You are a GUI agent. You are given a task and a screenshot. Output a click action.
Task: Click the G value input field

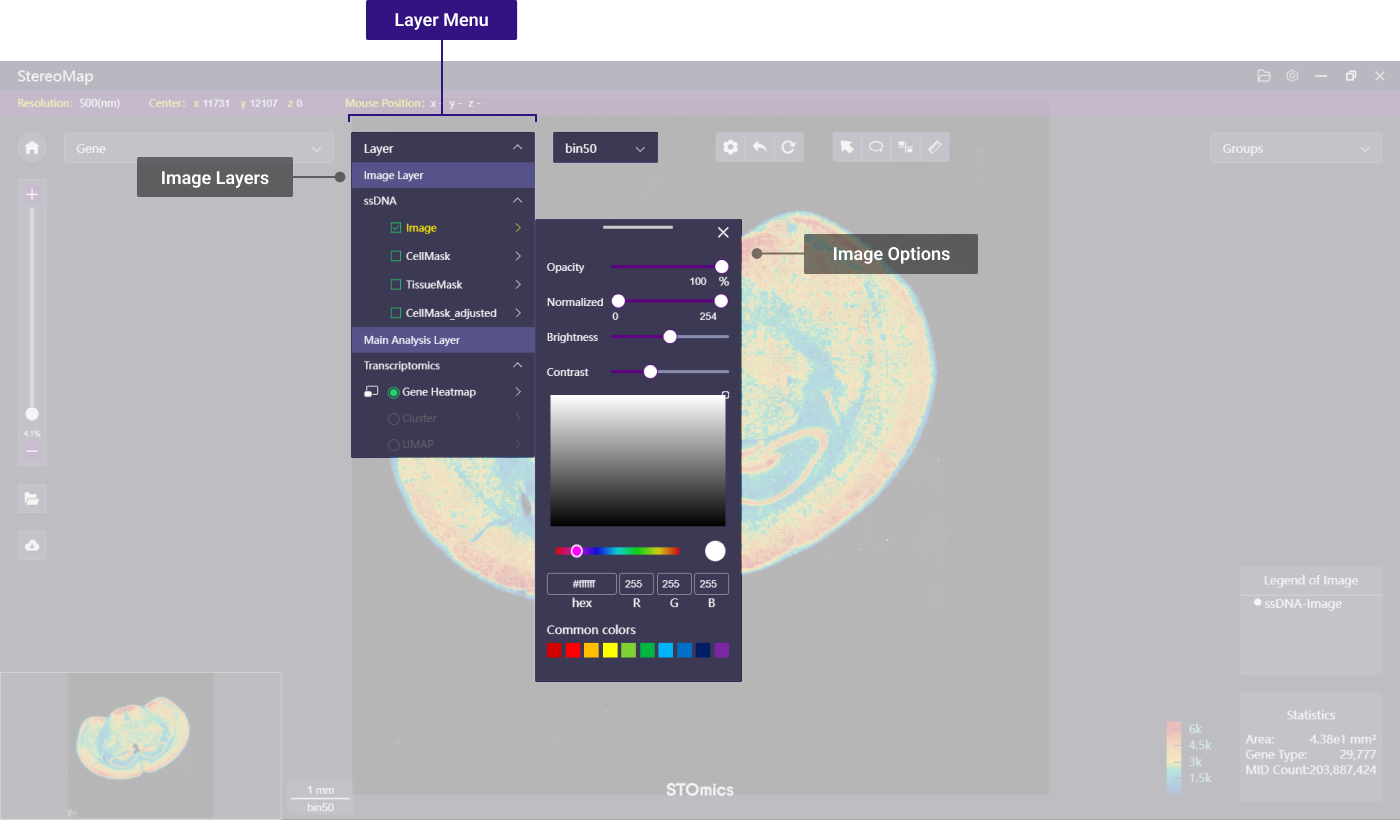(x=674, y=584)
